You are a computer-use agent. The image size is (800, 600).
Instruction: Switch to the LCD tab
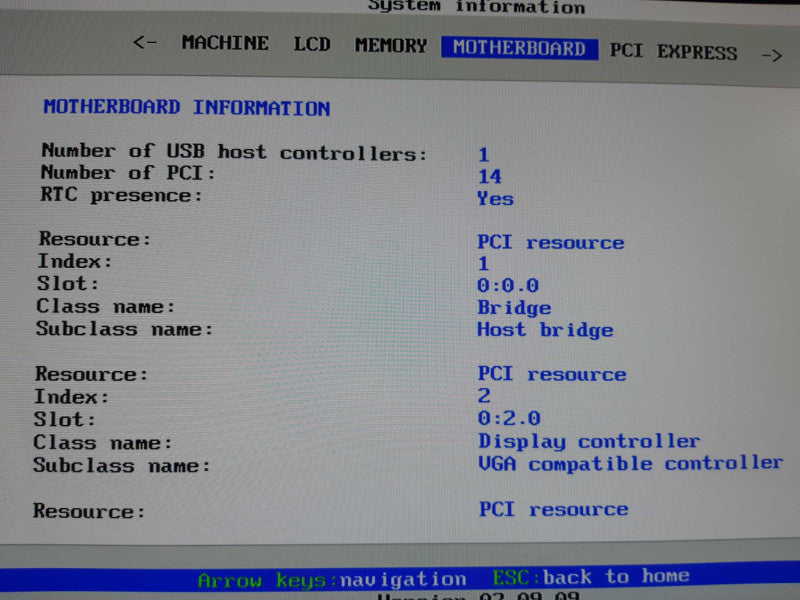[312, 44]
